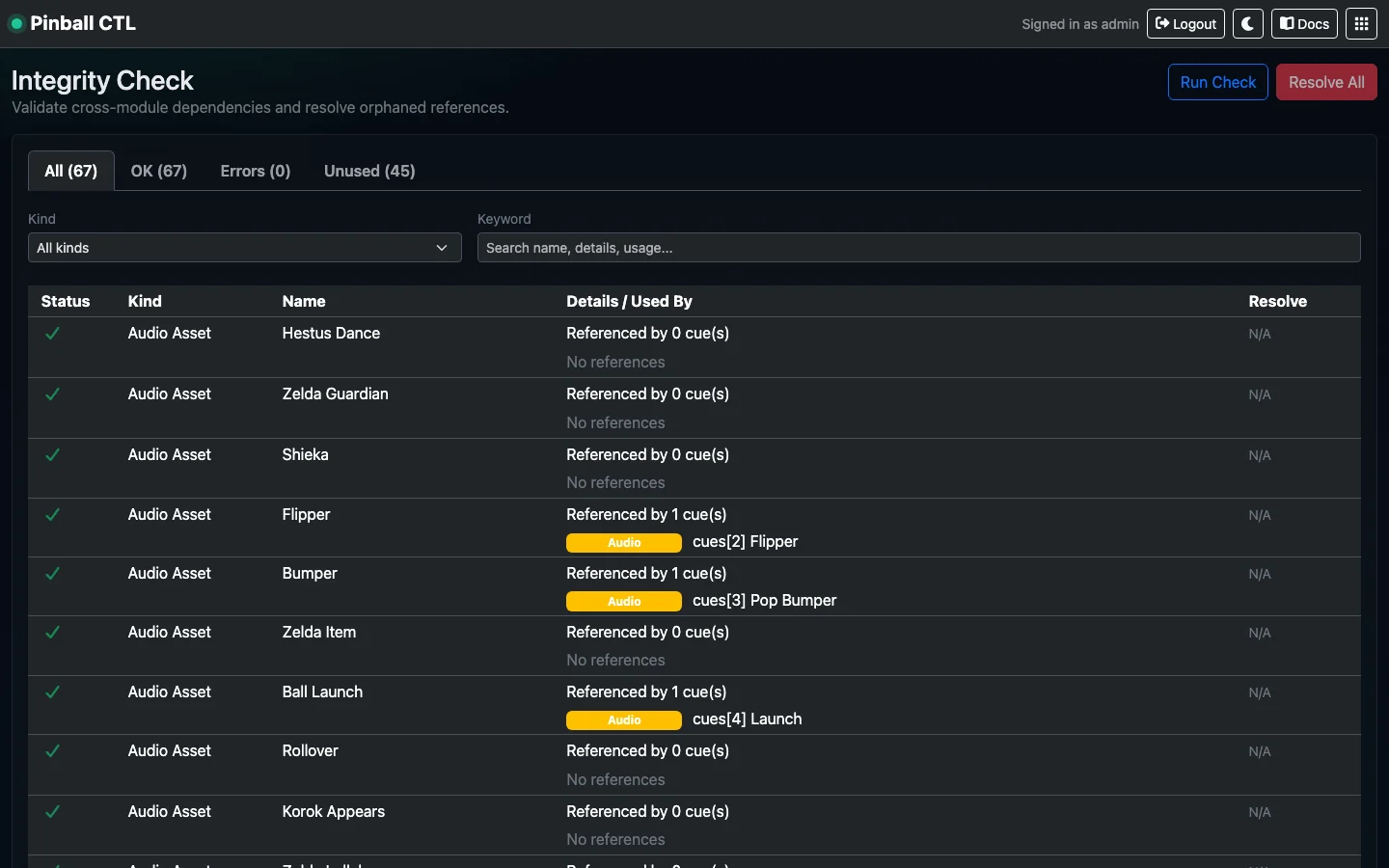Click the Keyword search input field
1389x868 pixels.
click(918, 248)
